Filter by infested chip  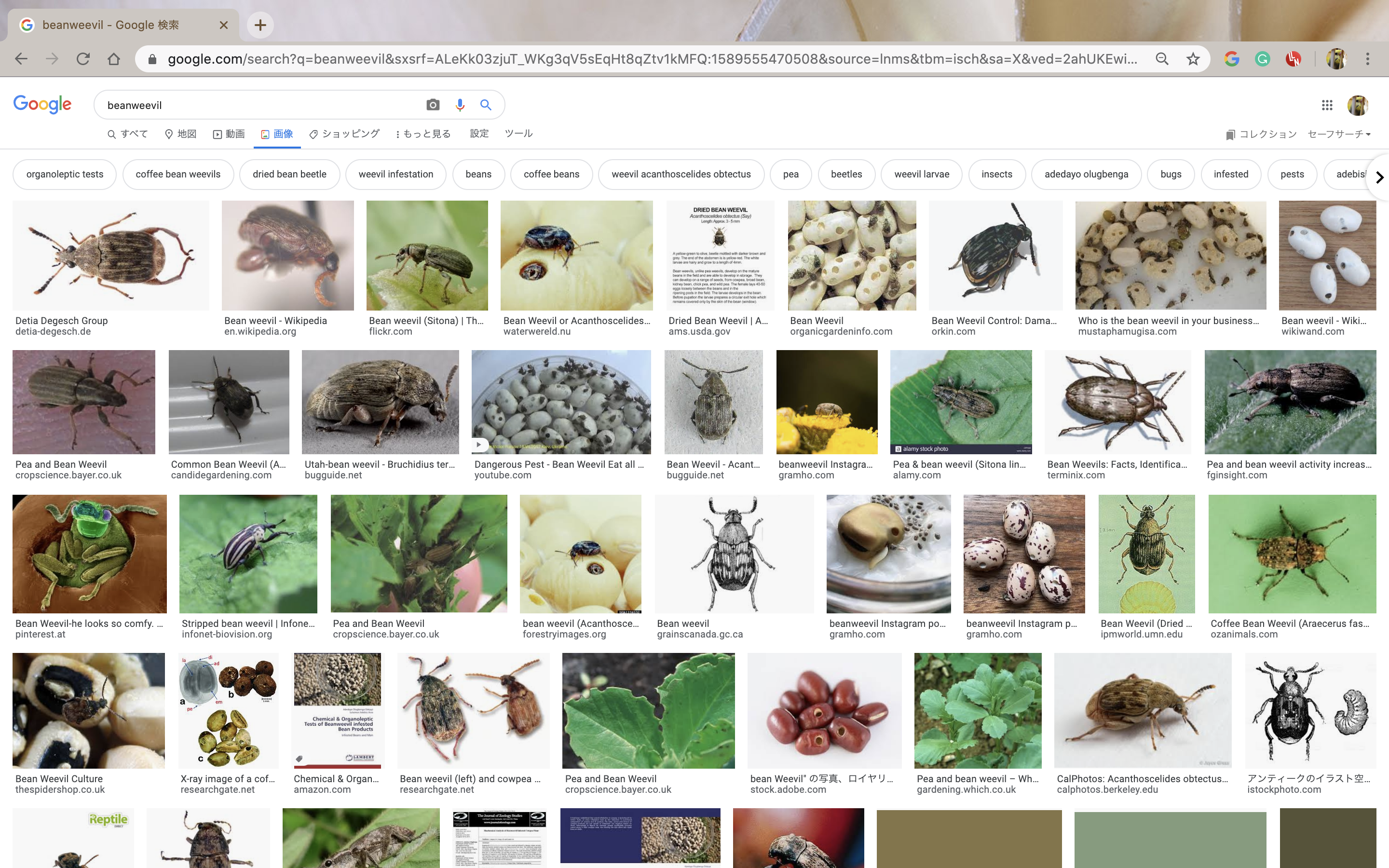1231,174
